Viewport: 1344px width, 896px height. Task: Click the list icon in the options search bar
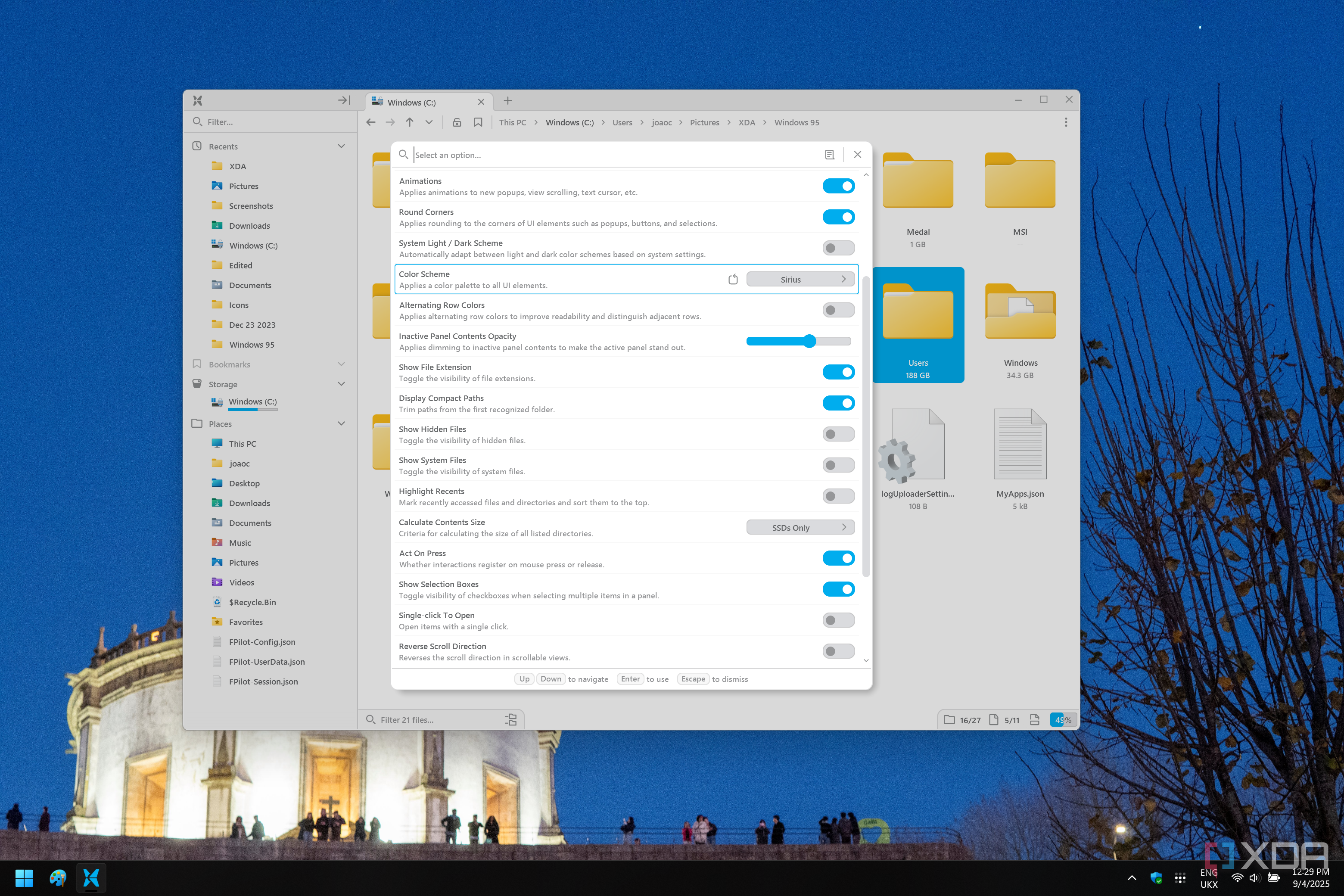coord(830,155)
